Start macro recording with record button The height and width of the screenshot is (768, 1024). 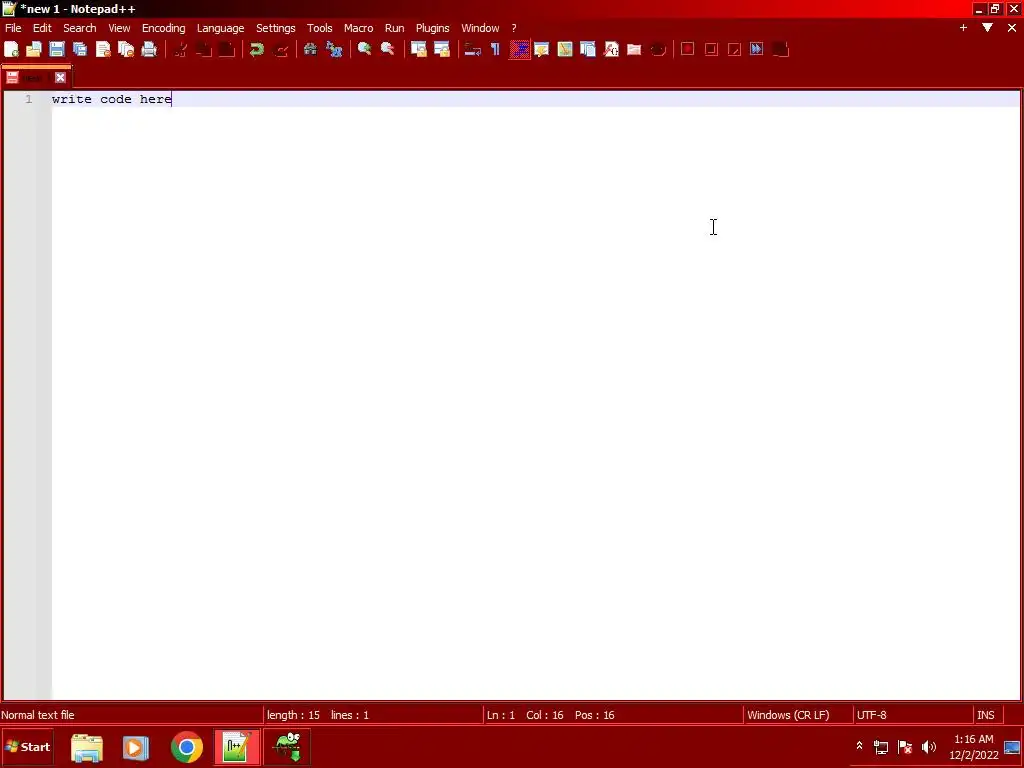[688, 49]
